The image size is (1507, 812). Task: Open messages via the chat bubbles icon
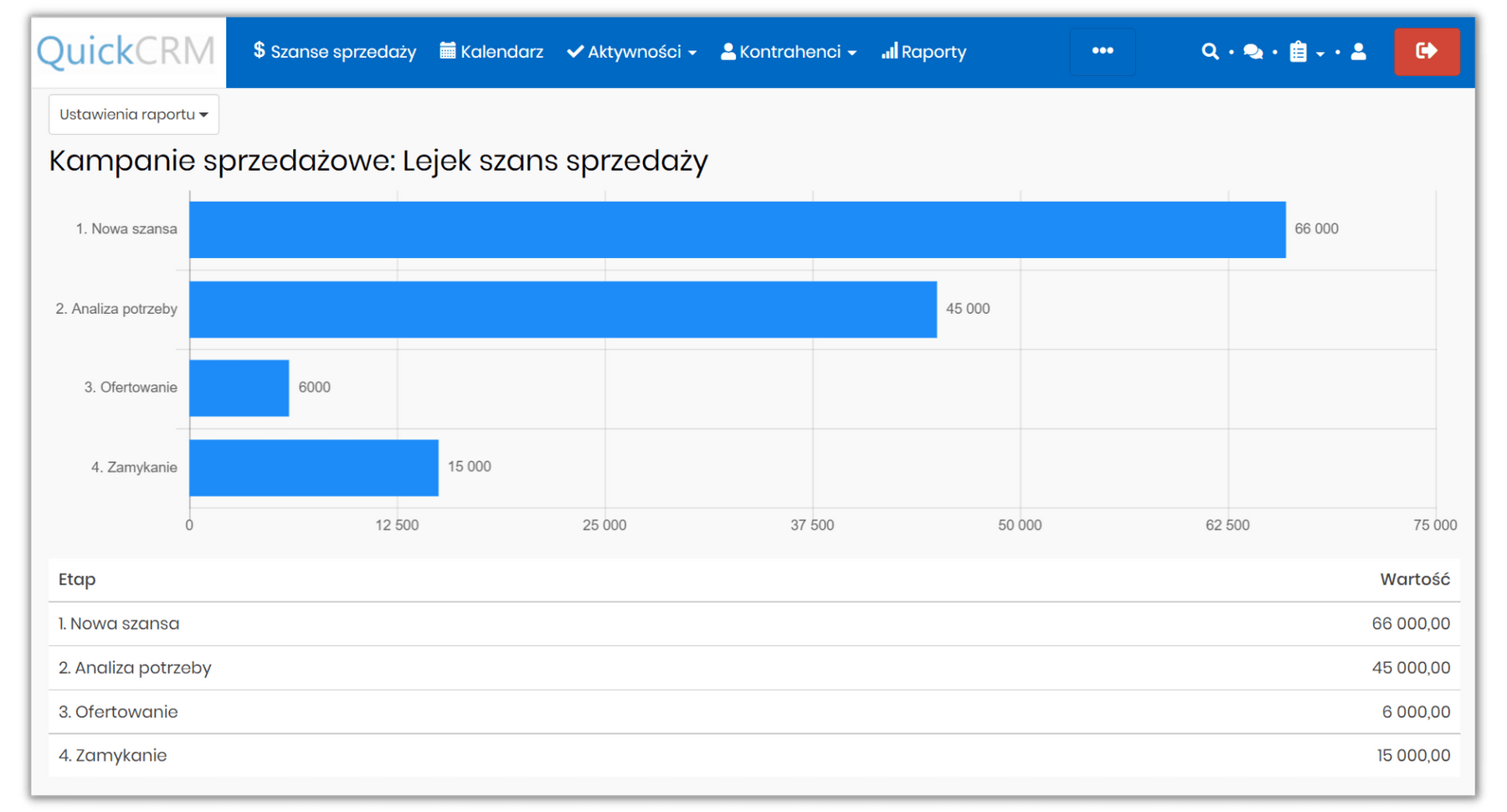tap(1253, 51)
